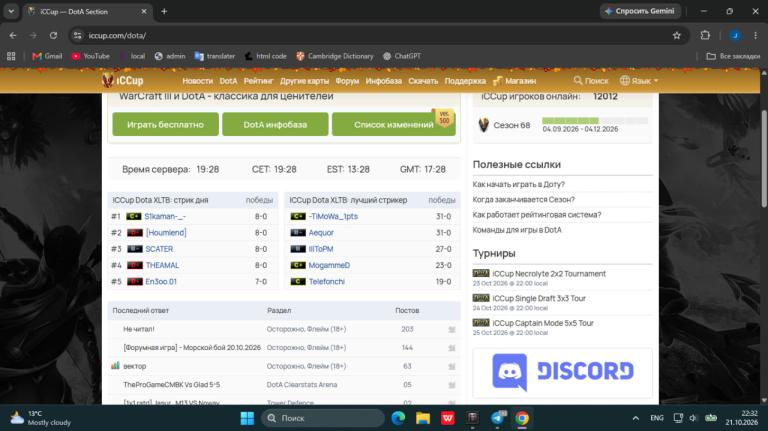Reload the page
768x431 pixels.
pos(53,35)
